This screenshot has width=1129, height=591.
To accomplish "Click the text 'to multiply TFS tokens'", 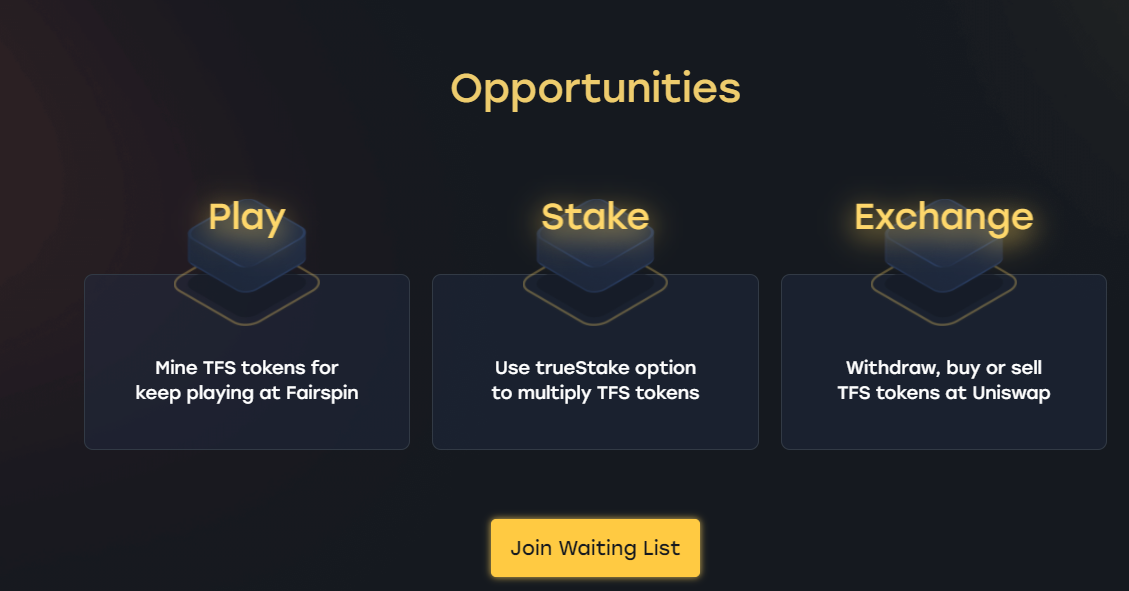I will (595, 393).
